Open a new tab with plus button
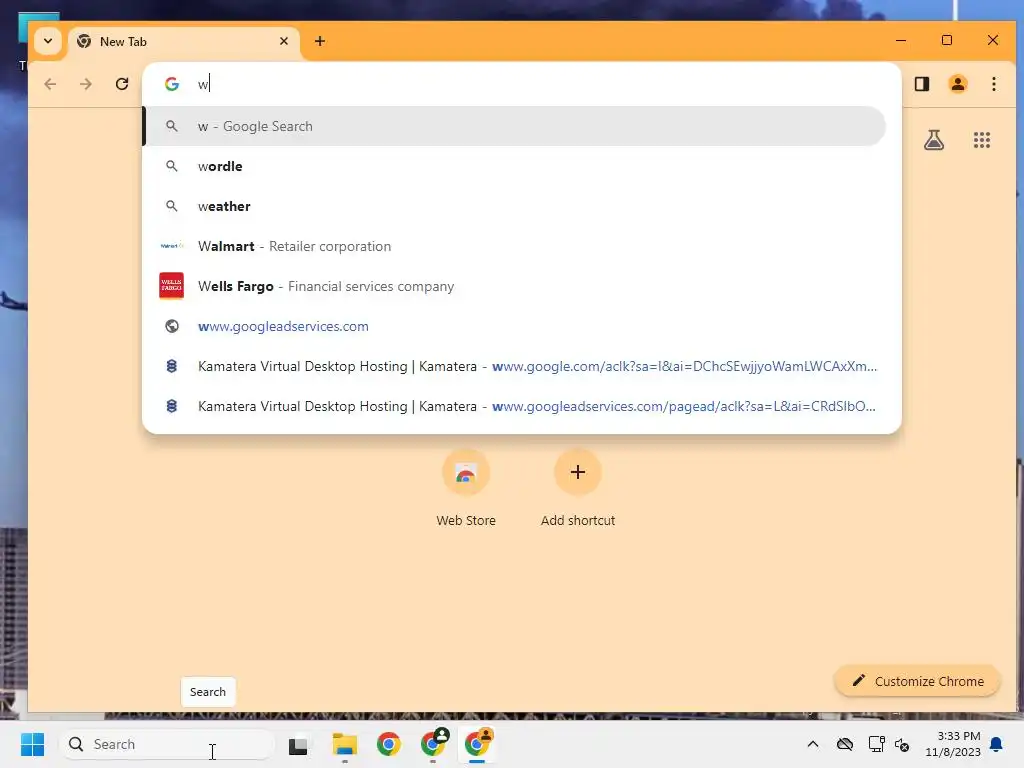The width and height of the screenshot is (1024, 768). pos(319,41)
